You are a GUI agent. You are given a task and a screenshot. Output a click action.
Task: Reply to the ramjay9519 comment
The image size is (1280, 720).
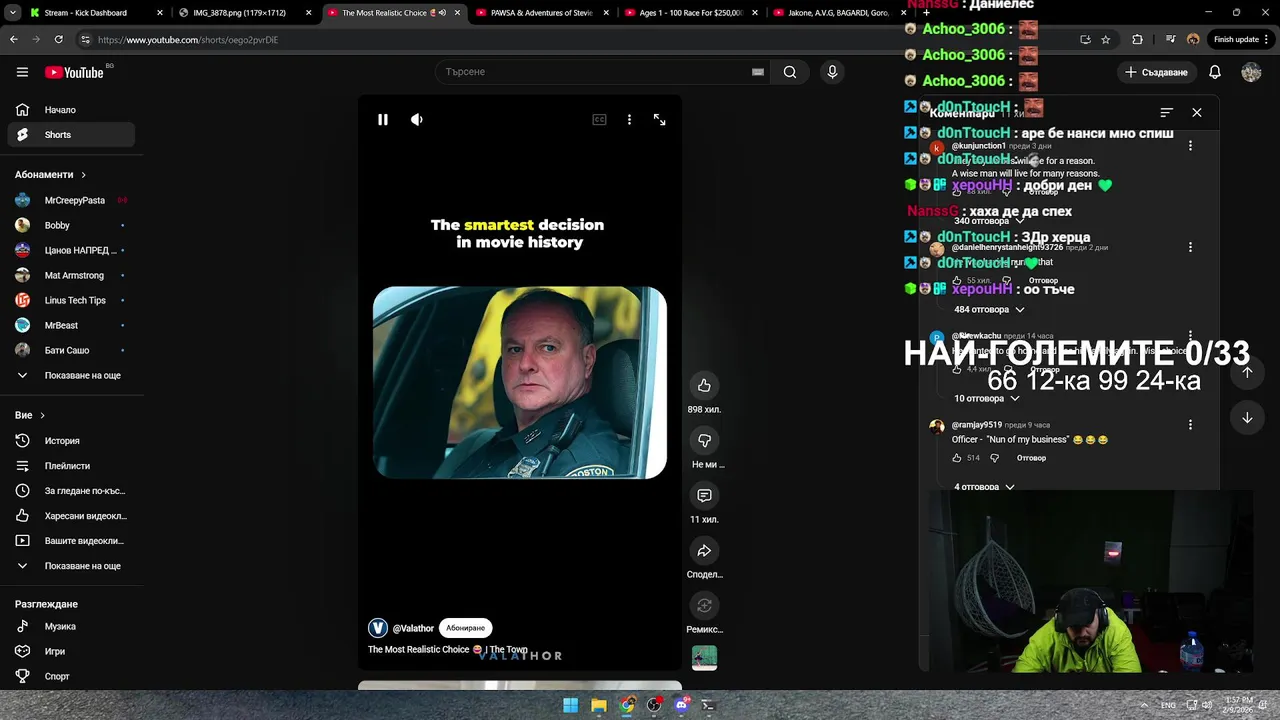(1031, 458)
